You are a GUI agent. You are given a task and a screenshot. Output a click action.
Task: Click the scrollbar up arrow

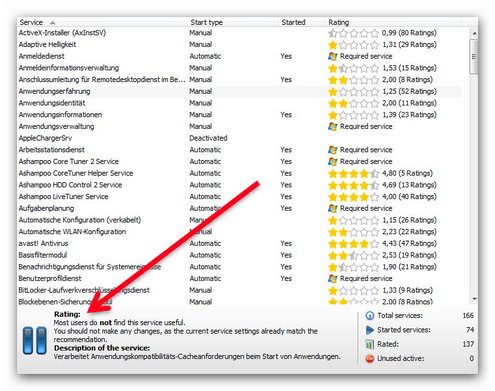tap(474, 33)
